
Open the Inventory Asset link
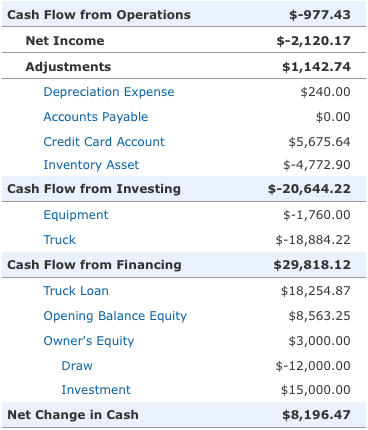click(x=91, y=165)
